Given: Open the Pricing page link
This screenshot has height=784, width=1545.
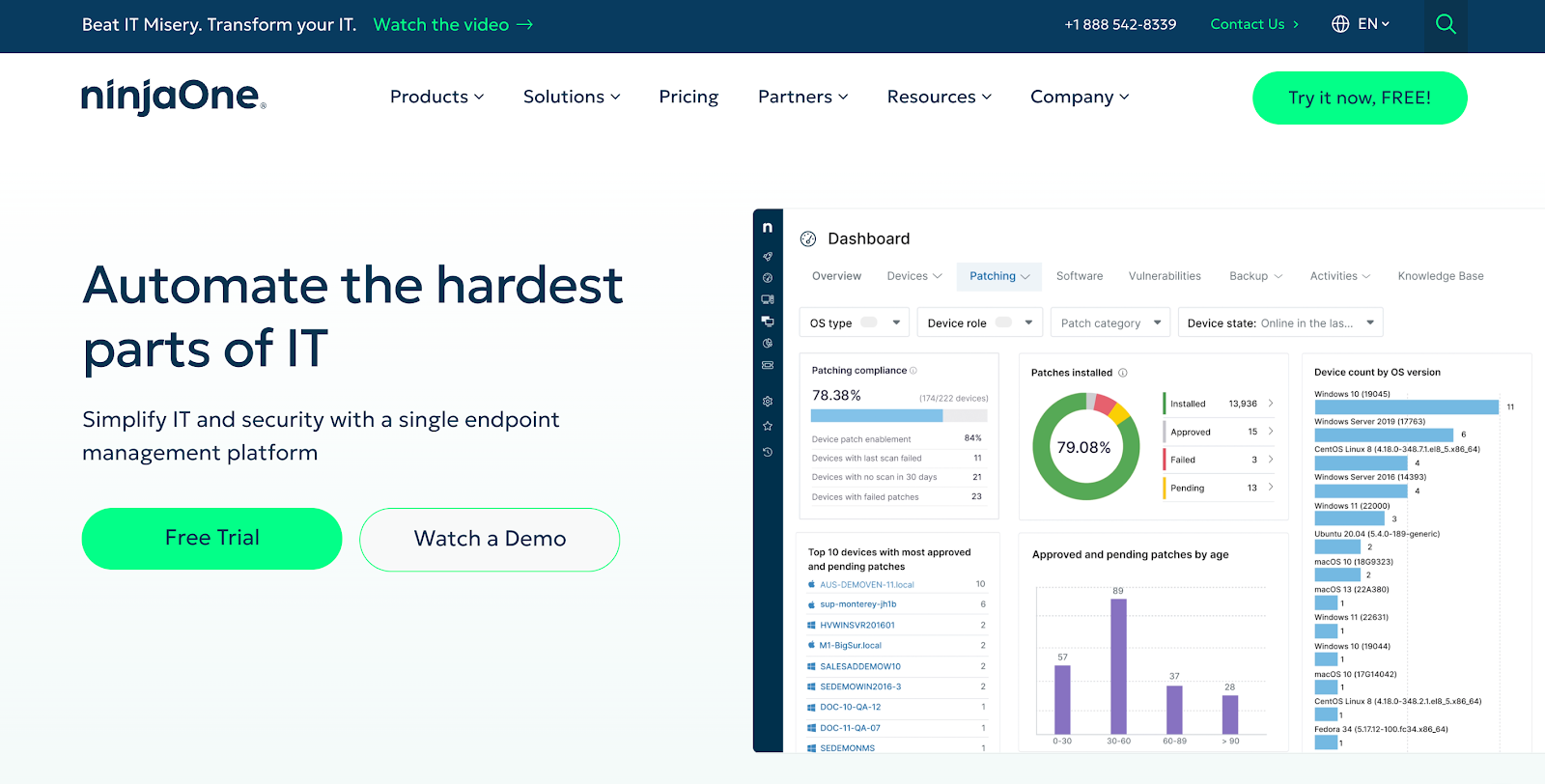Looking at the screenshot, I should tap(688, 97).
